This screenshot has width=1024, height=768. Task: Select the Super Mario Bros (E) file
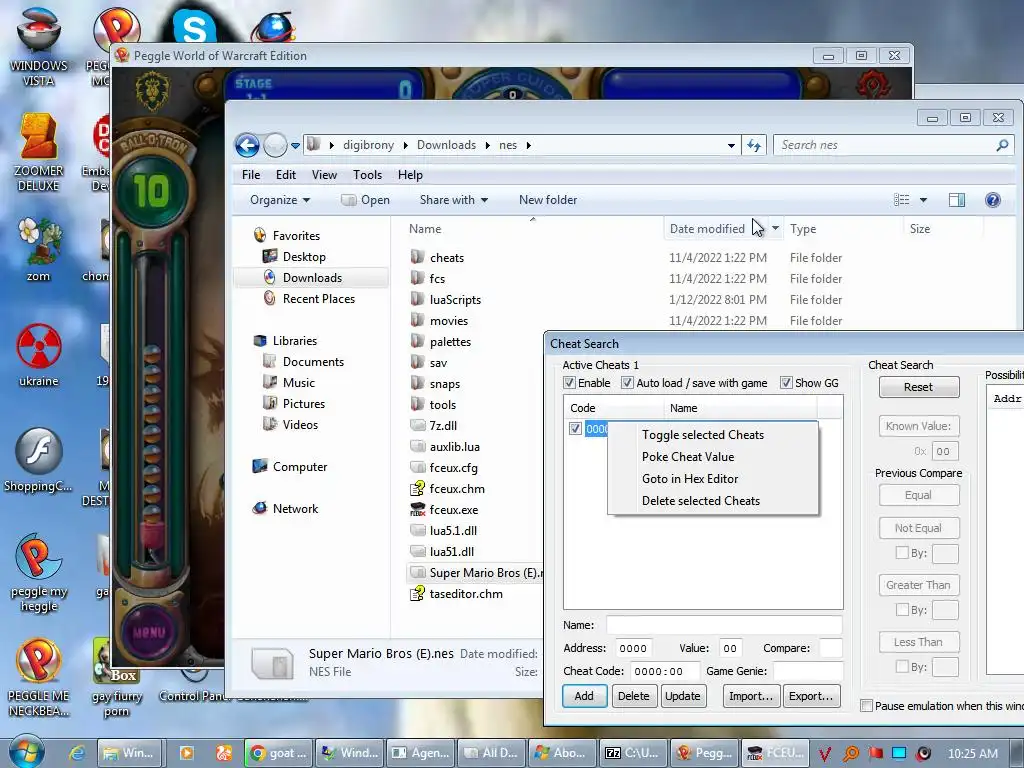[x=475, y=573]
